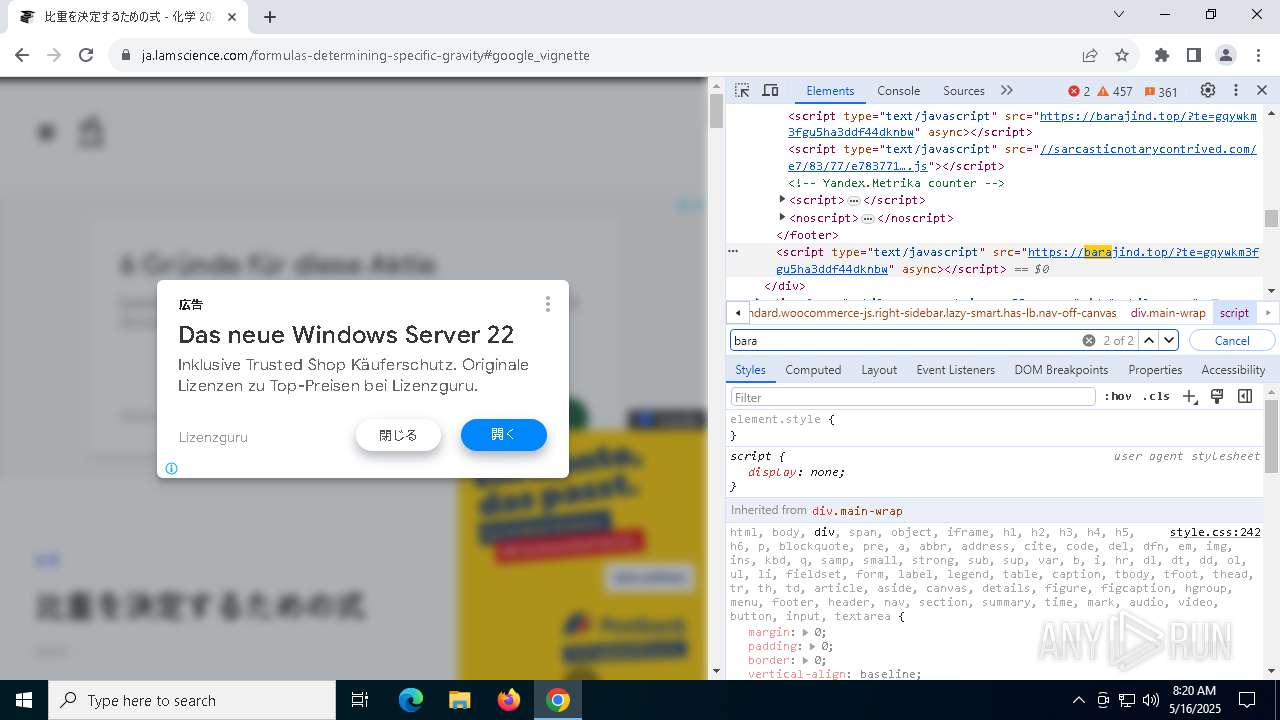Add a new style rule with plus icon
This screenshot has height=720, width=1280.
click(1189, 397)
